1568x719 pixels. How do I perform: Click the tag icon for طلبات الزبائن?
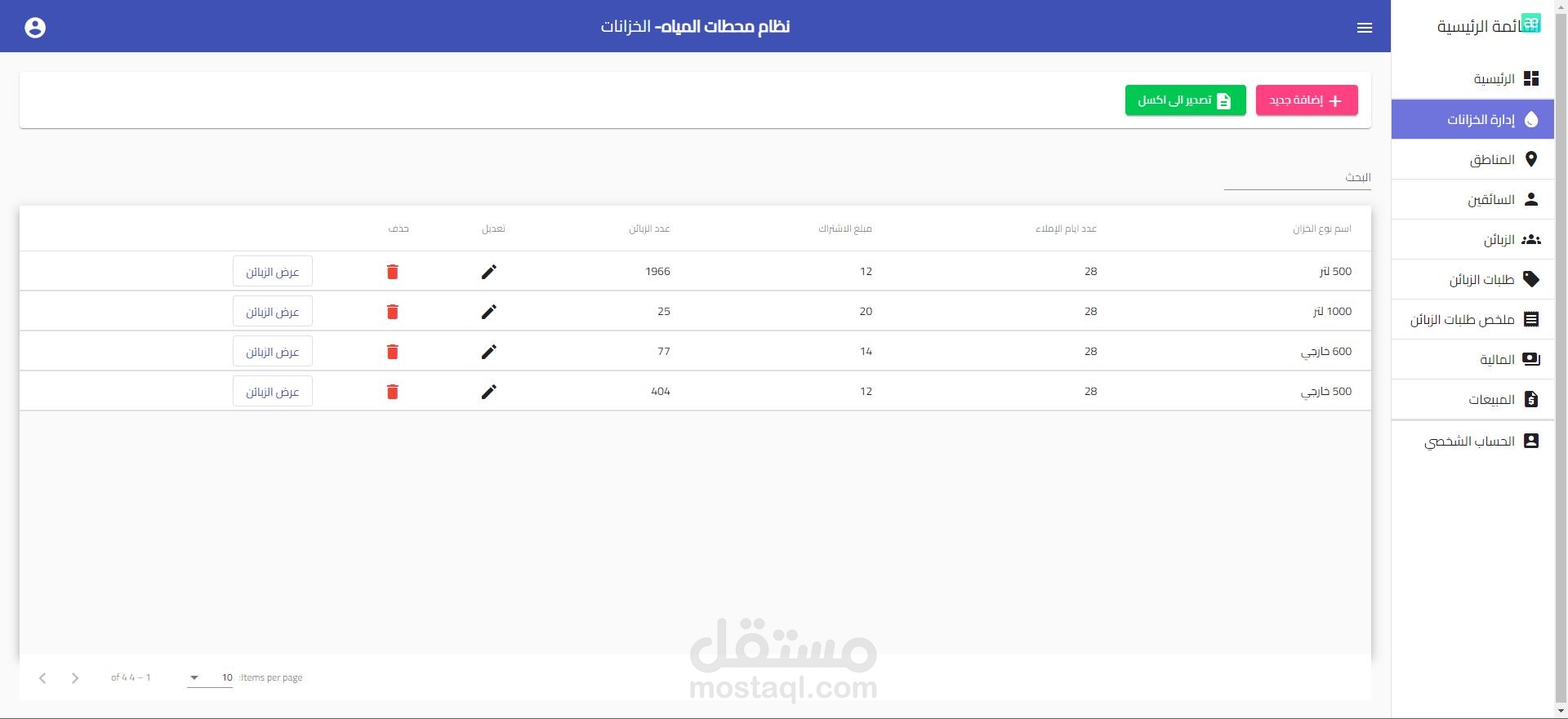(x=1531, y=279)
